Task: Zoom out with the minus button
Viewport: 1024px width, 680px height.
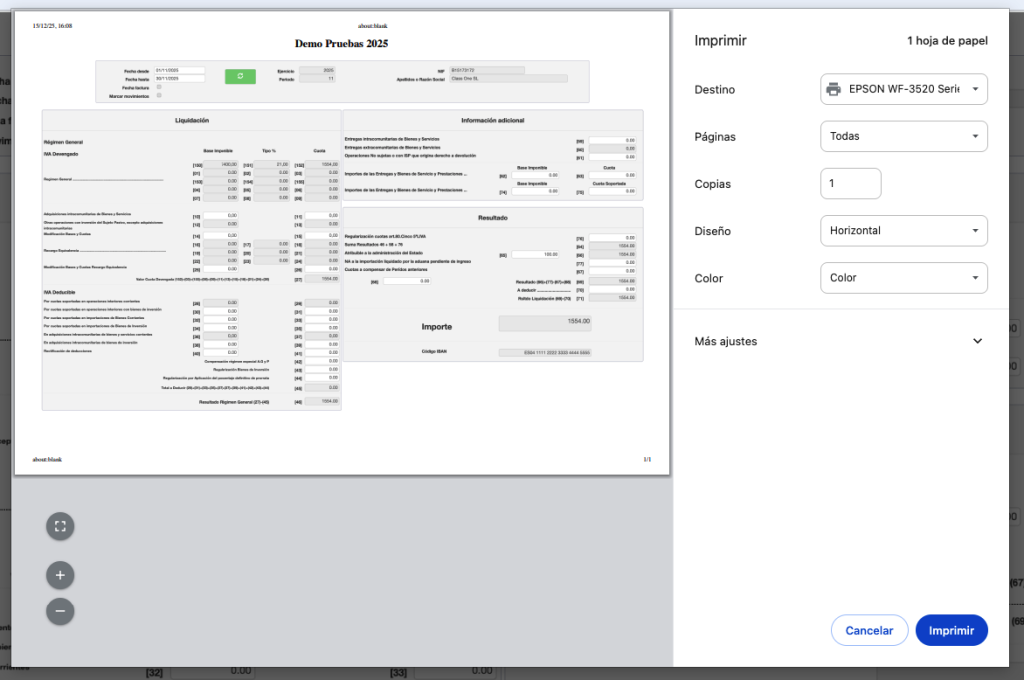Action: pyautogui.click(x=60, y=610)
